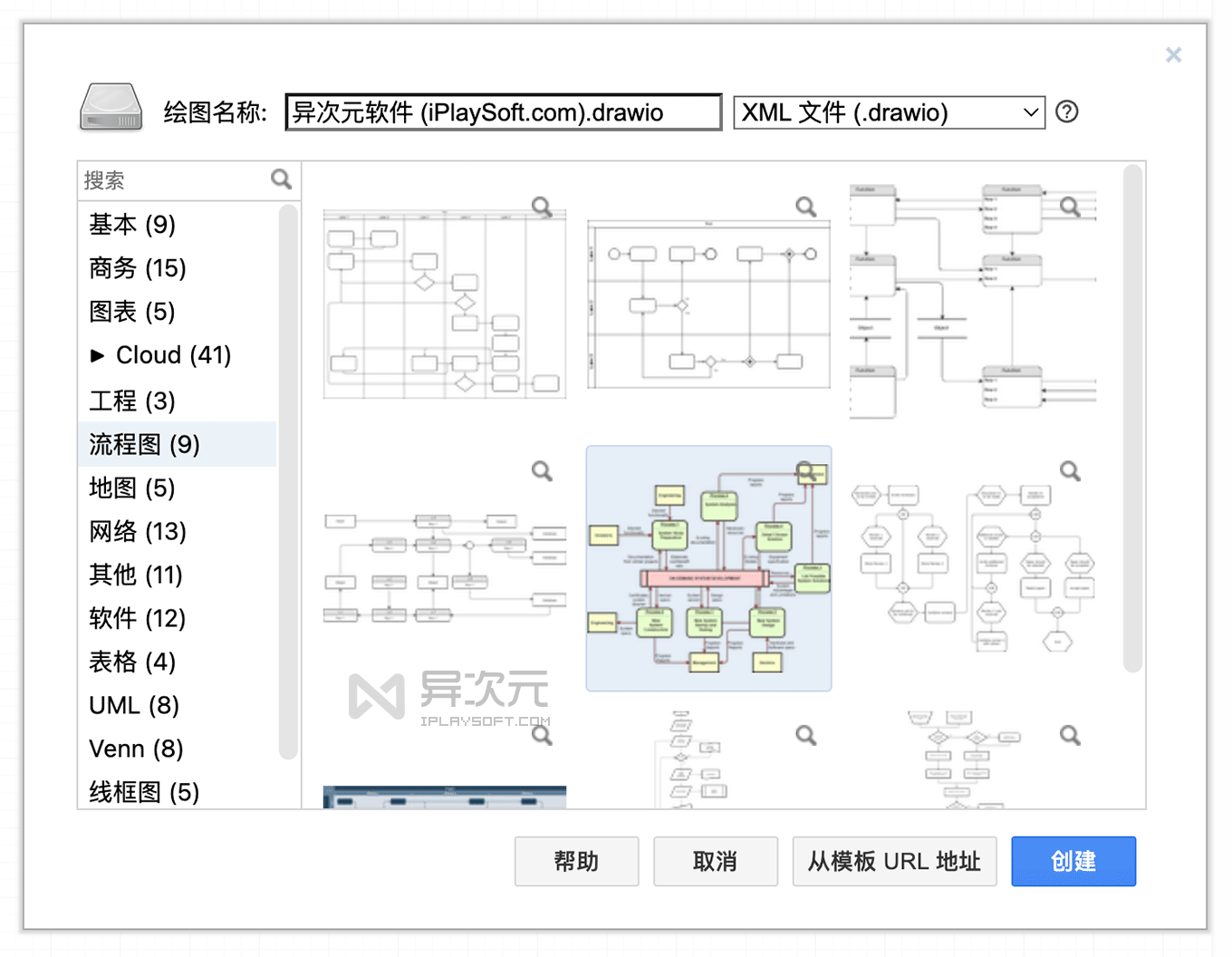Focus the 绘图名称 filename input field

(x=504, y=112)
